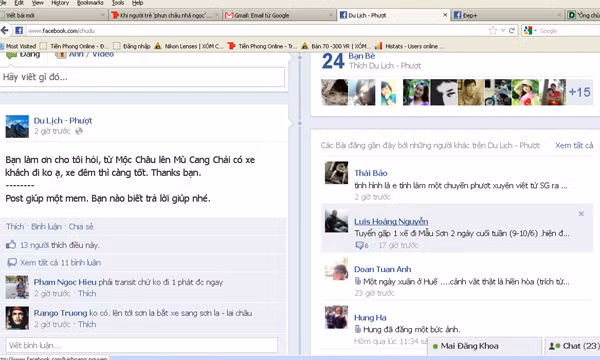This screenshot has width=600, height=360.
Task: Click the reload page icon
Action: [x=512, y=31]
